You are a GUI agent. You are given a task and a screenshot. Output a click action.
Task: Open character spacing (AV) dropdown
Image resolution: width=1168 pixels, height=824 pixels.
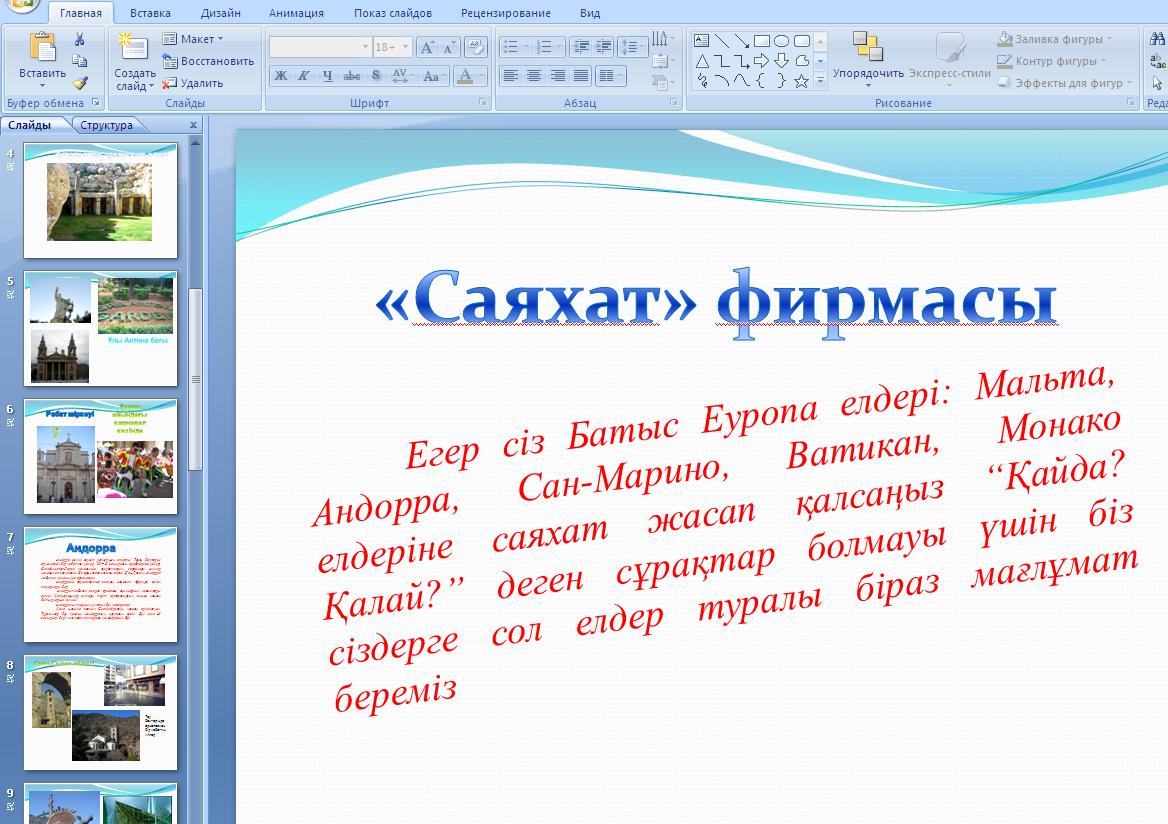click(402, 75)
